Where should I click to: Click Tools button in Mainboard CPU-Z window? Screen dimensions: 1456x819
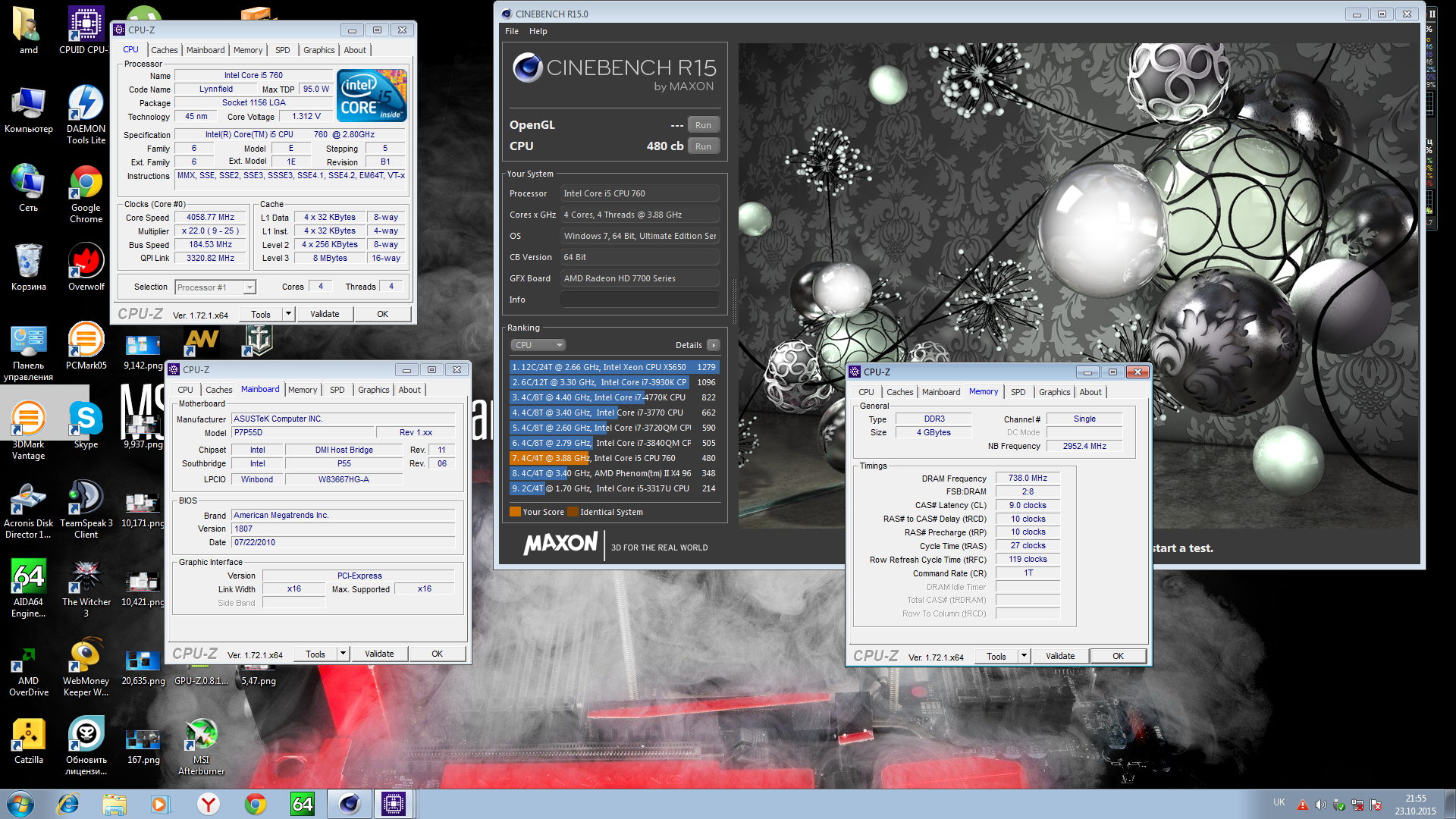[x=315, y=654]
